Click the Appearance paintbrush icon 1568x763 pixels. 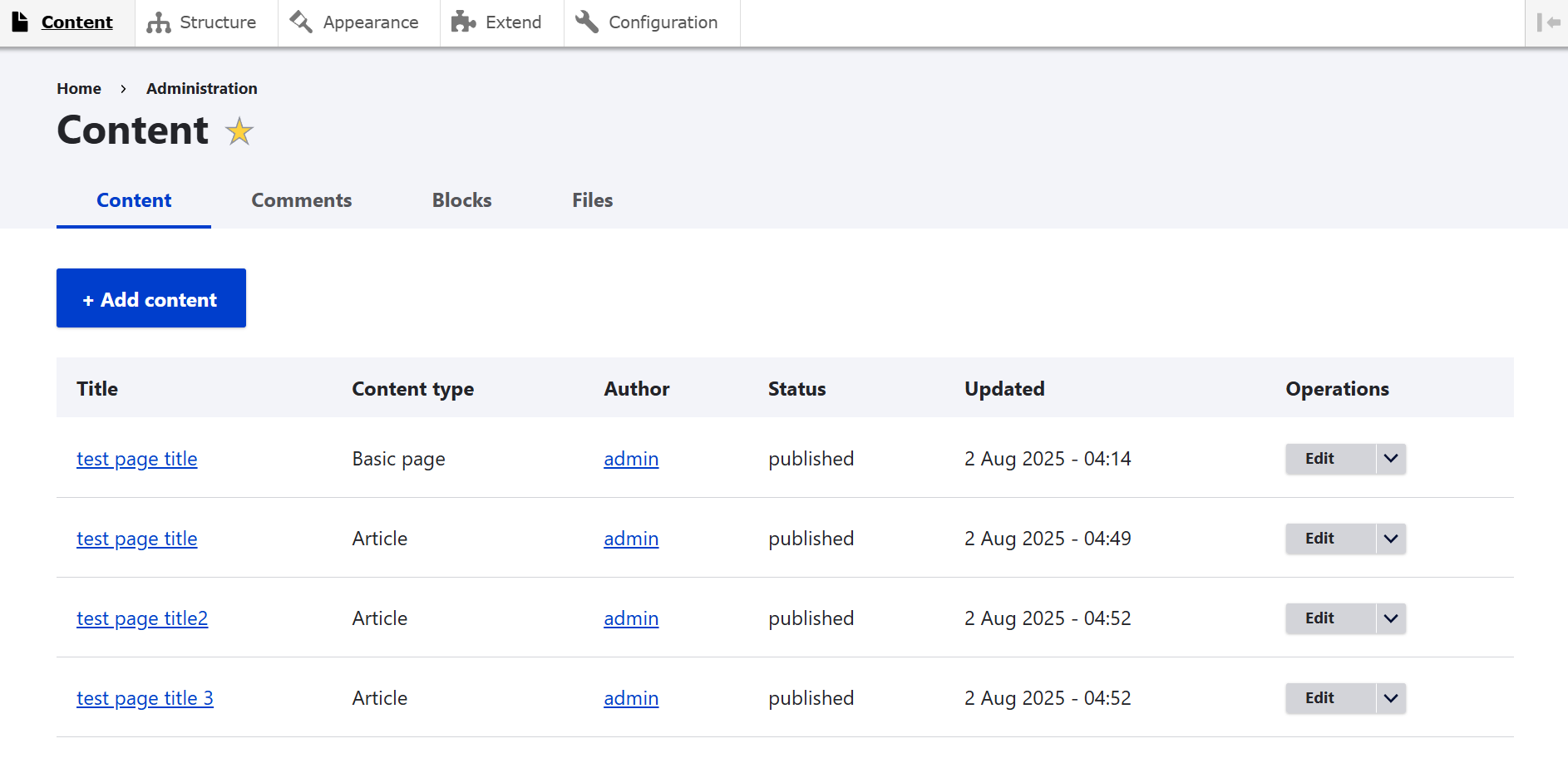tap(301, 22)
